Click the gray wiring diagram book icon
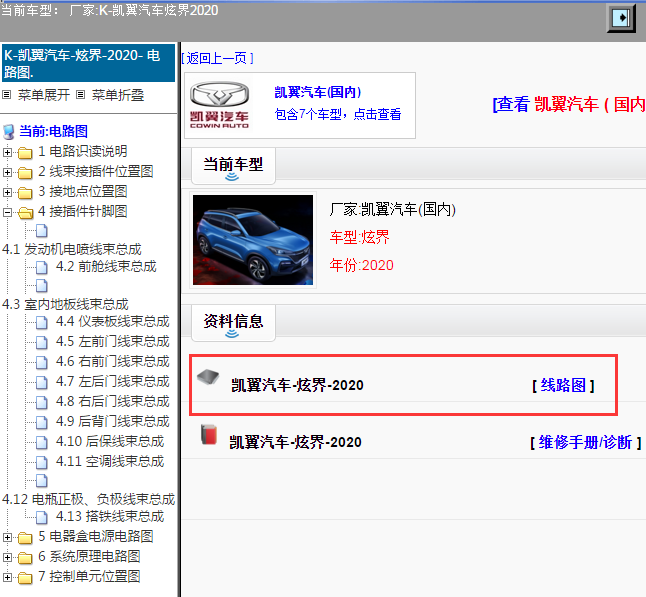The image size is (646, 597). (208, 377)
